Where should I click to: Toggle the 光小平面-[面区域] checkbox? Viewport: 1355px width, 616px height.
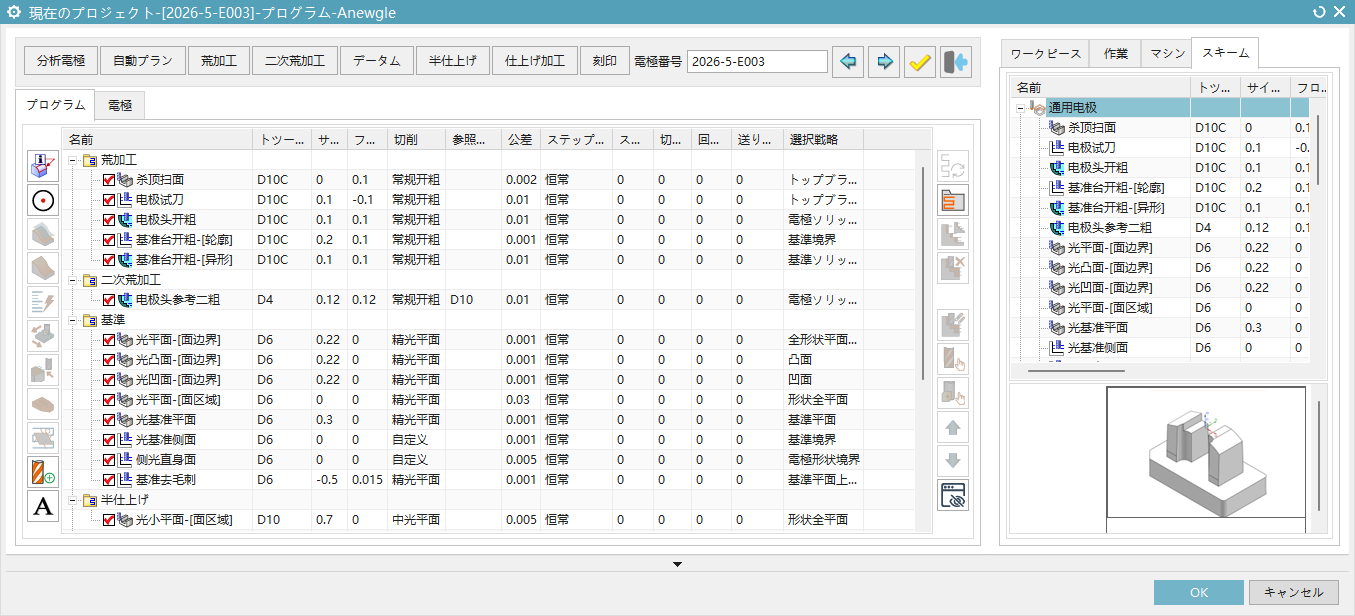point(110,520)
